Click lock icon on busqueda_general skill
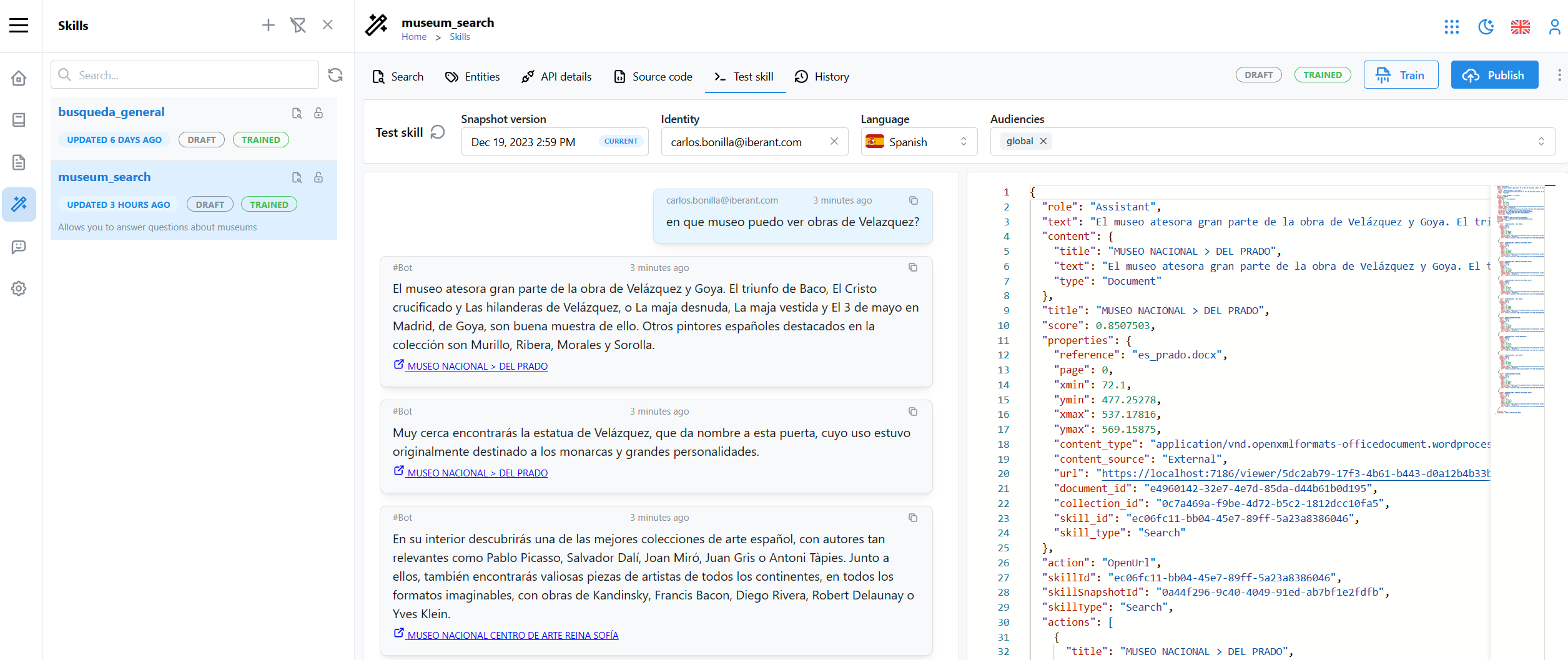Image resolution: width=1568 pixels, height=660 pixels. [x=318, y=113]
